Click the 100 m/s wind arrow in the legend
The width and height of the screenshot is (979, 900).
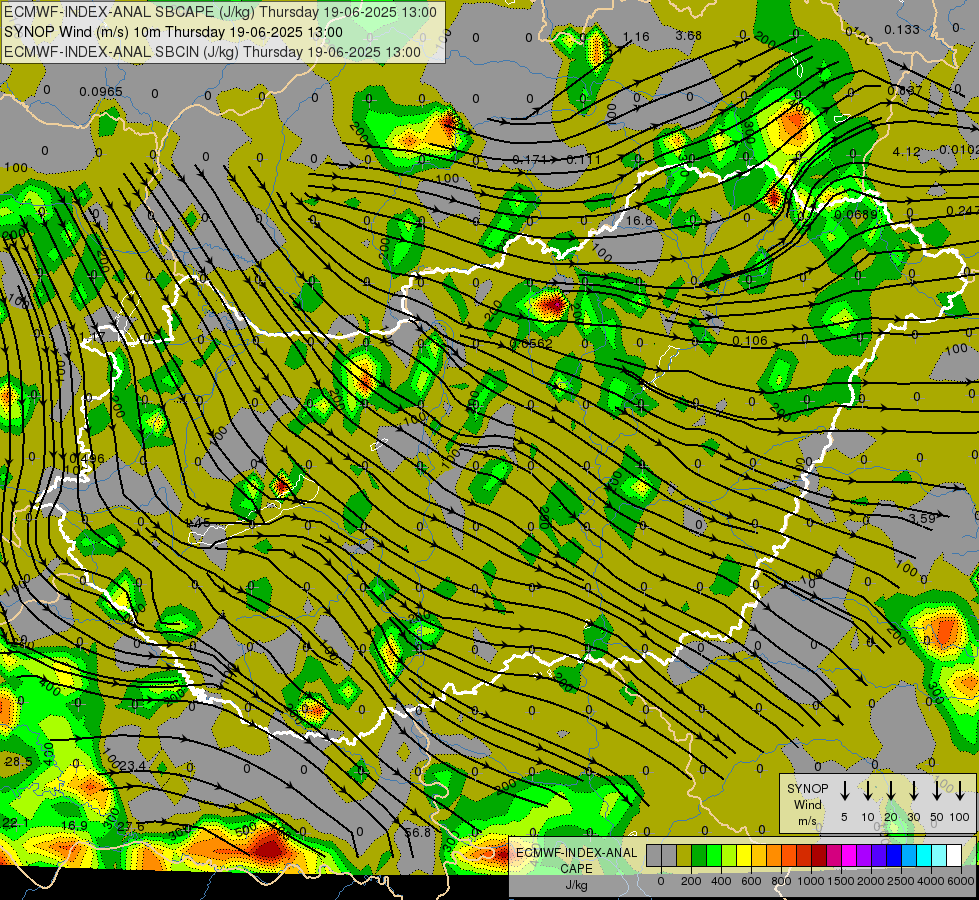pos(960,791)
